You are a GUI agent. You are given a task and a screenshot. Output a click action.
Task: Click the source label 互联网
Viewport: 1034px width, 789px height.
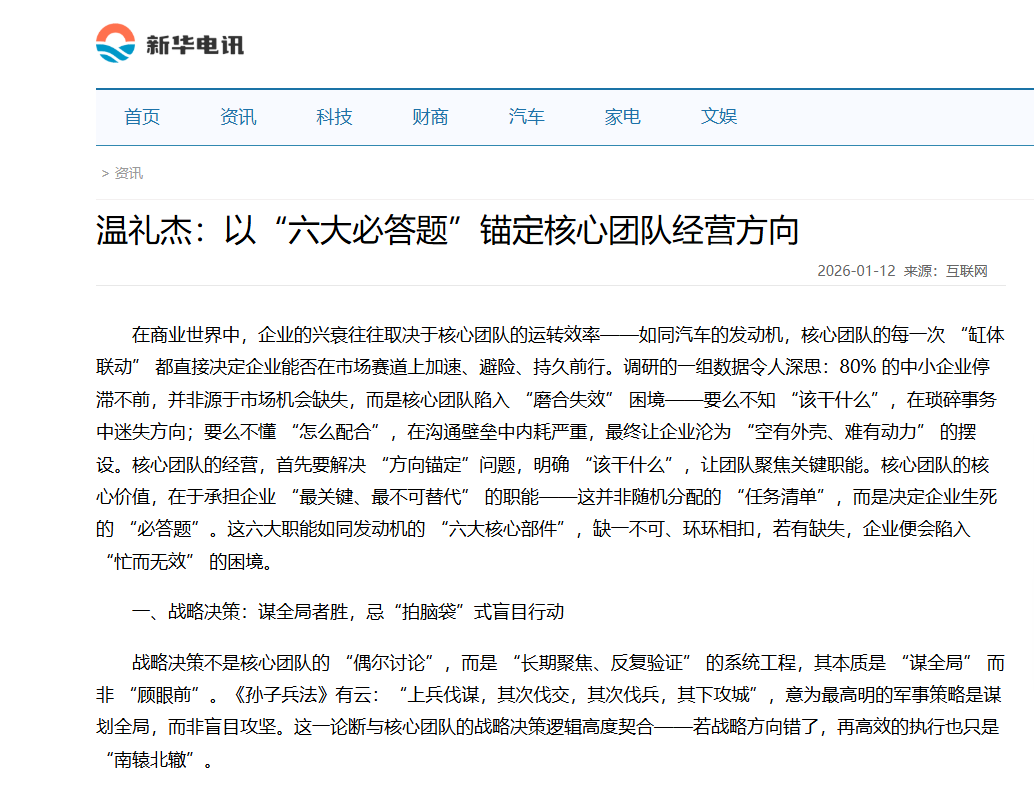click(967, 270)
